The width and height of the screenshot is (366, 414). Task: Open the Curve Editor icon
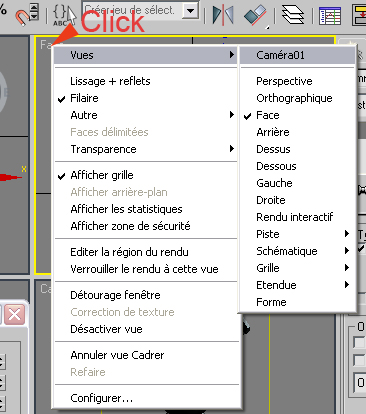coord(330,15)
